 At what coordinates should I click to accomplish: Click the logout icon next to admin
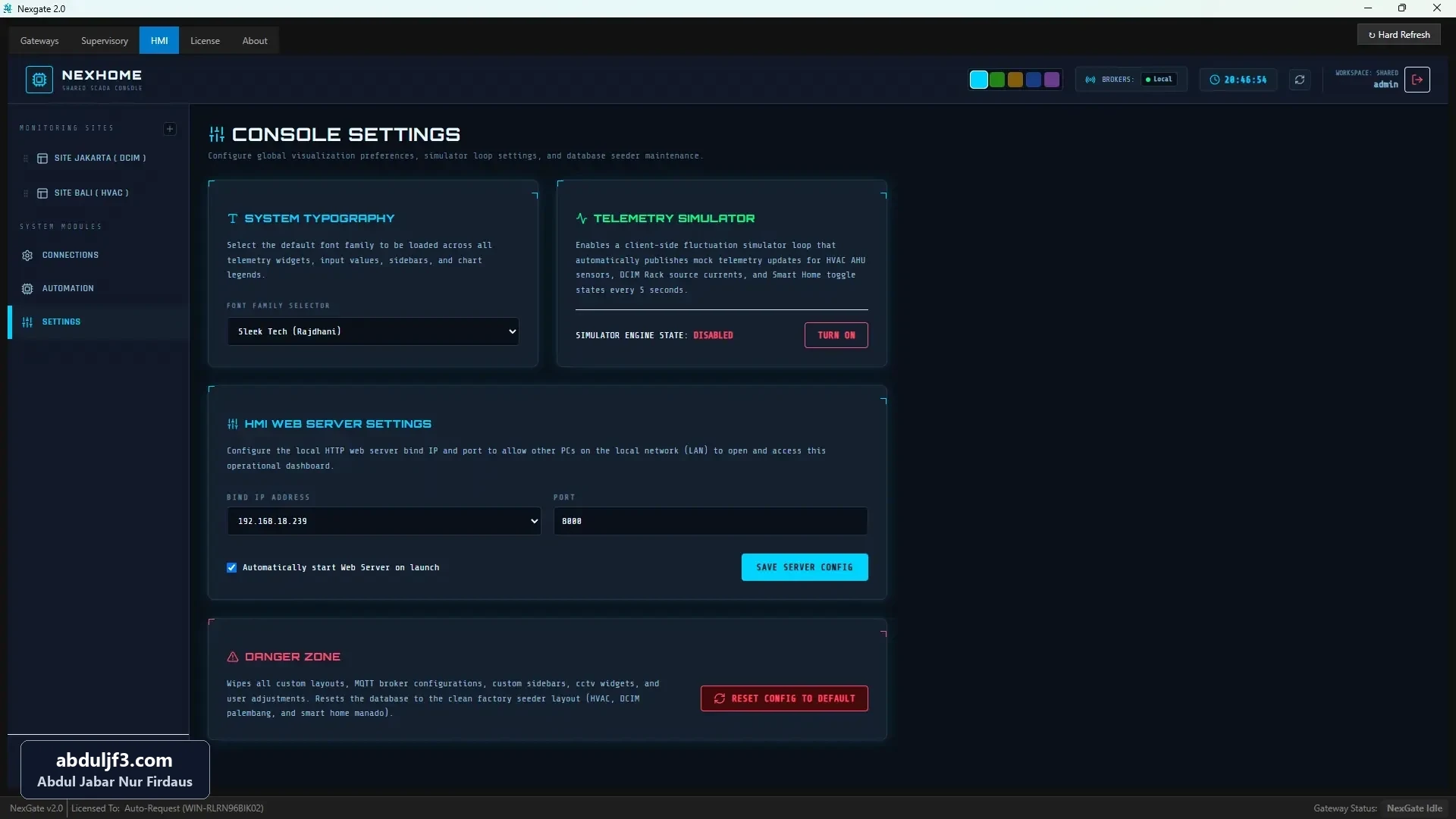(1417, 80)
